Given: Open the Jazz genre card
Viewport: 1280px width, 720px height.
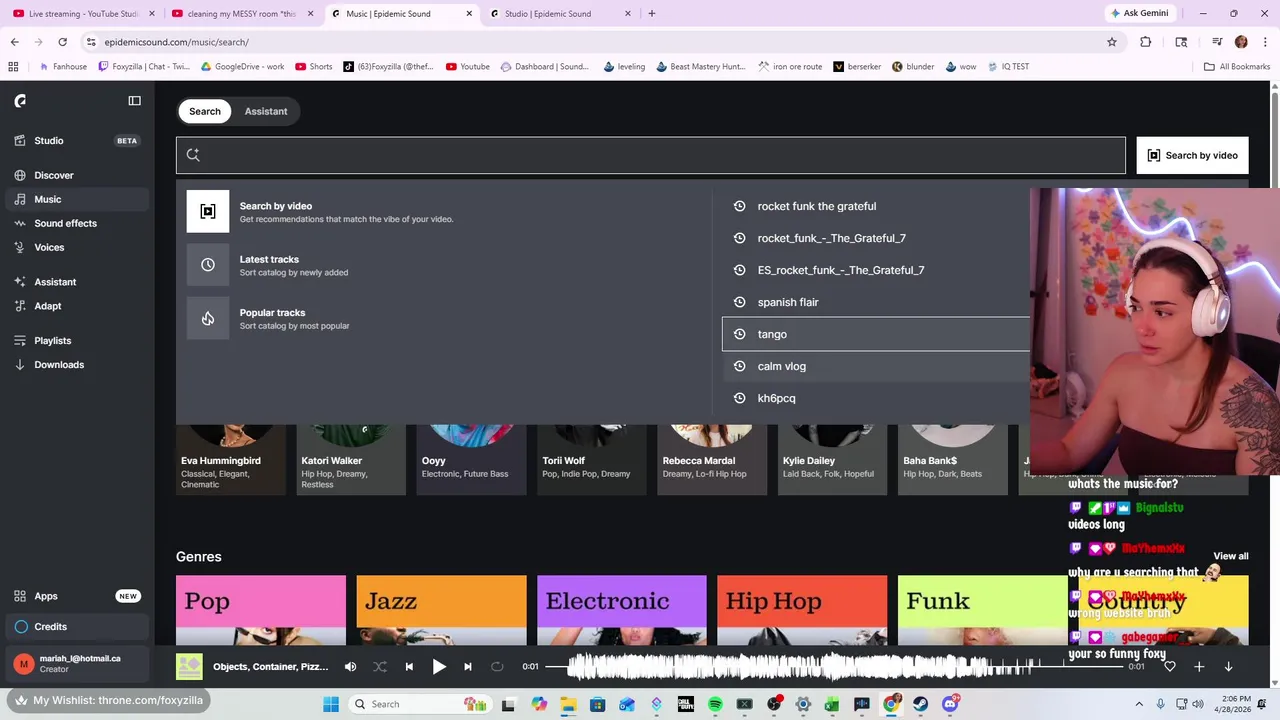Looking at the screenshot, I should tap(441, 610).
